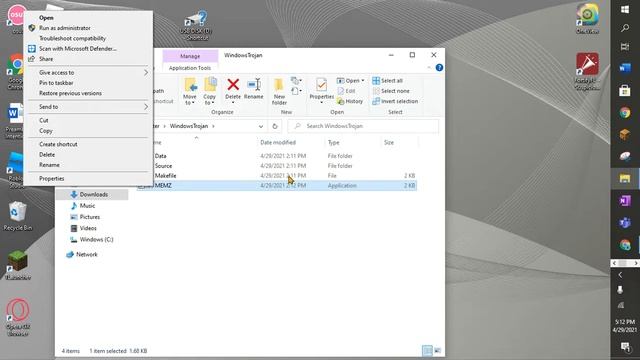Viewport: 640px width, 360px height.
Task: Open OneNote from the taskbar
Action: pyautogui.click(x=625, y=200)
